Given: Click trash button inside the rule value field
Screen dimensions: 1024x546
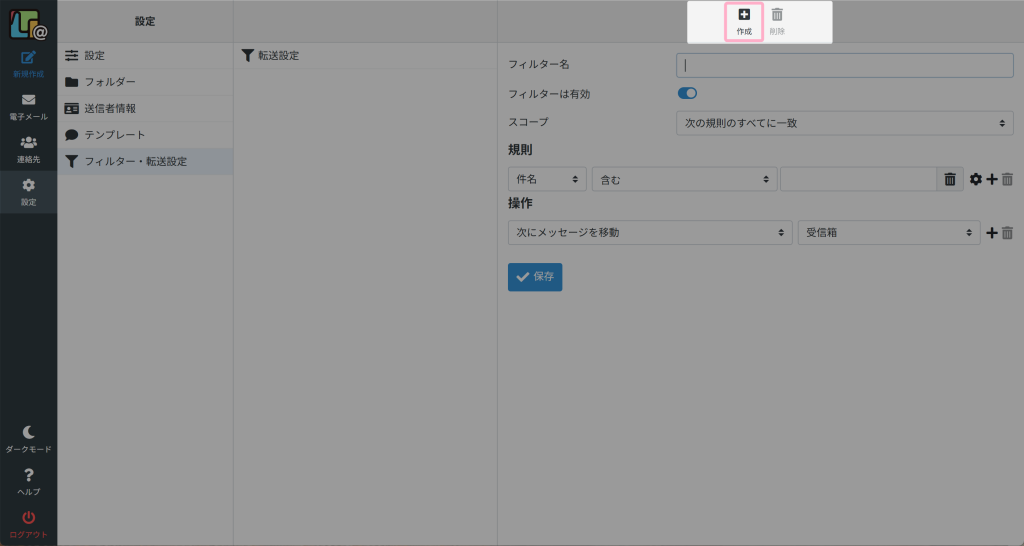Looking at the screenshot, I should tap(950, 179).
